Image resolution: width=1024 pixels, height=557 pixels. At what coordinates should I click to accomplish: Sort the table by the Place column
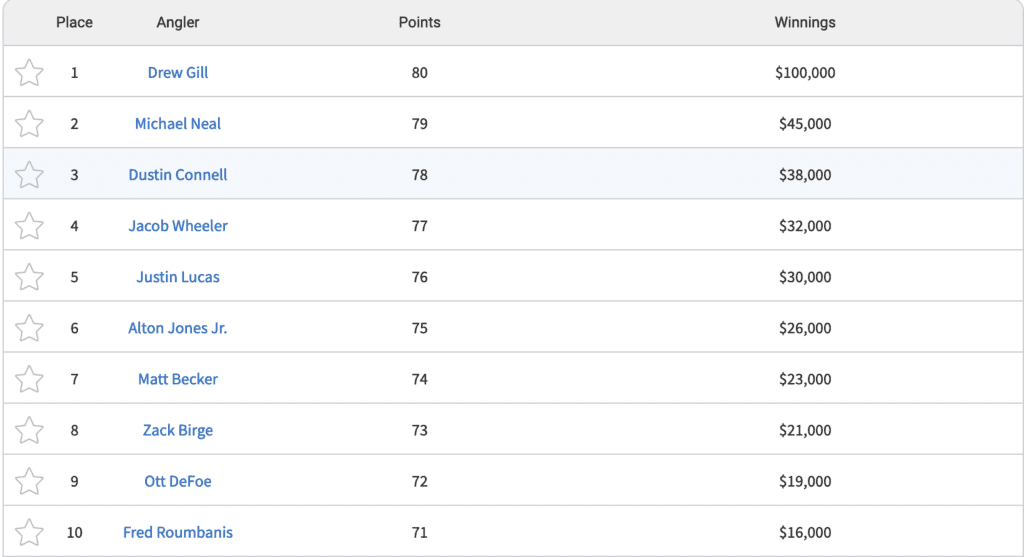pyautogui.click(x=74, y=22)
